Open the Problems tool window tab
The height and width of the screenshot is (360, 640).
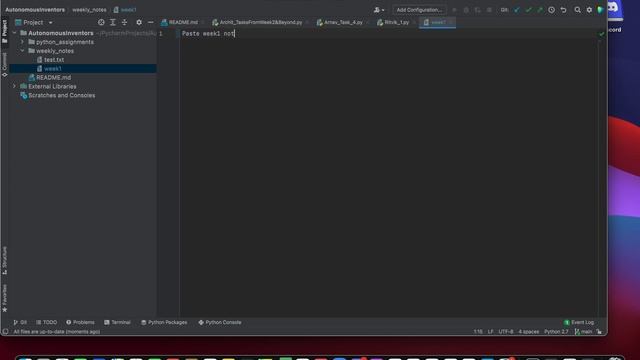(x=80, y=322)
